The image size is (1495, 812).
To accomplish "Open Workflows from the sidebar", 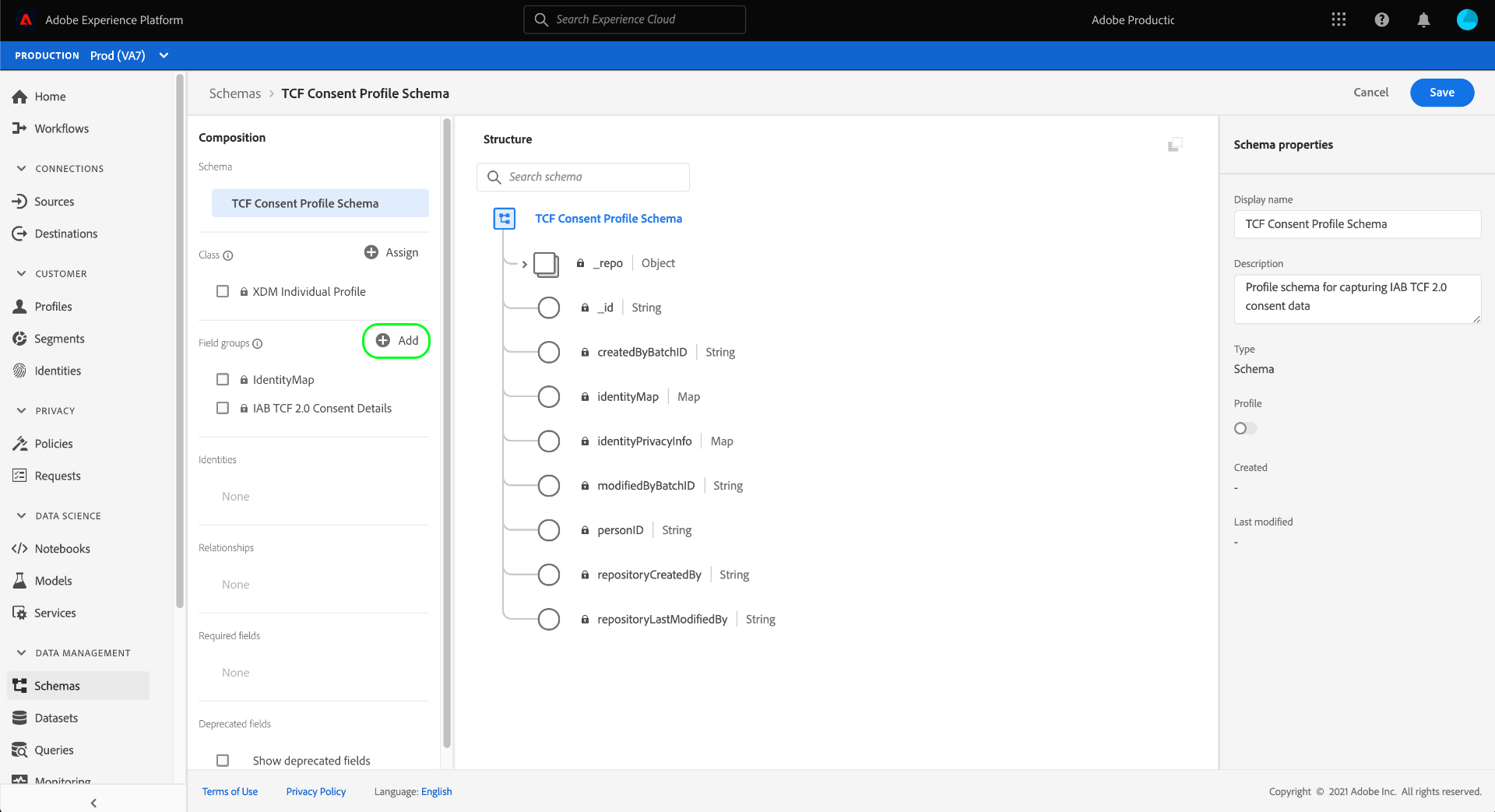I will (62, 128).
